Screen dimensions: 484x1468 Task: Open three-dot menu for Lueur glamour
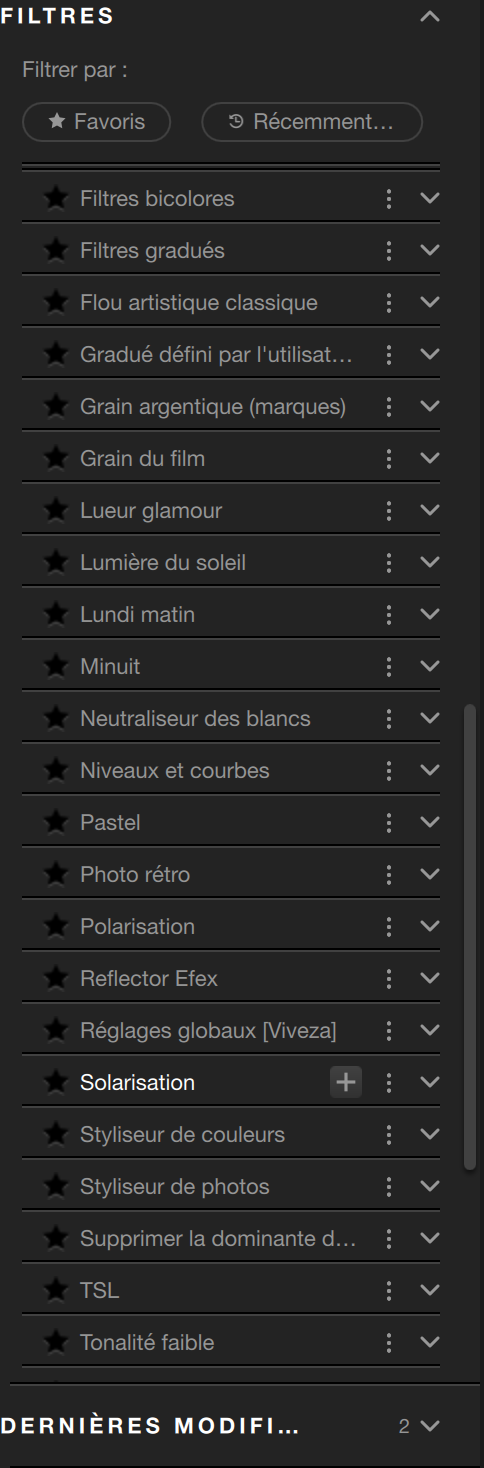coord(388,510)
